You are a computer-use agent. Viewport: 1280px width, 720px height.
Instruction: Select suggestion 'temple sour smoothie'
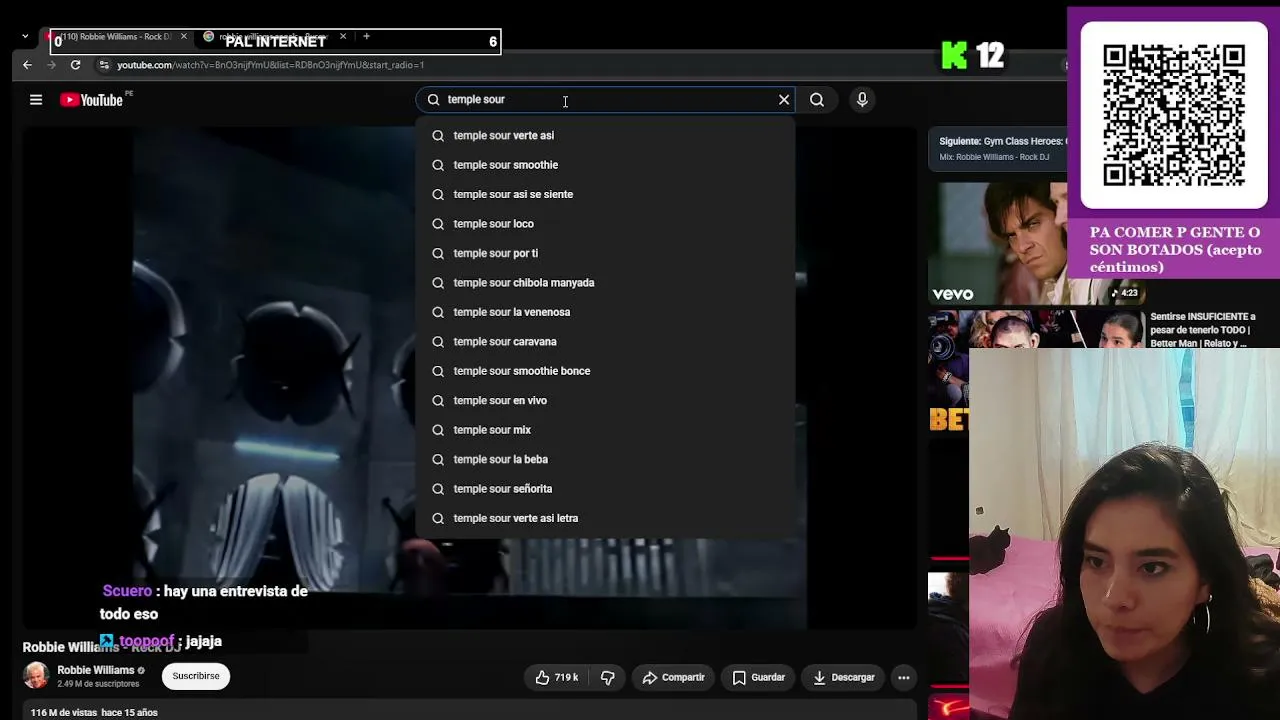coord(606,165)
